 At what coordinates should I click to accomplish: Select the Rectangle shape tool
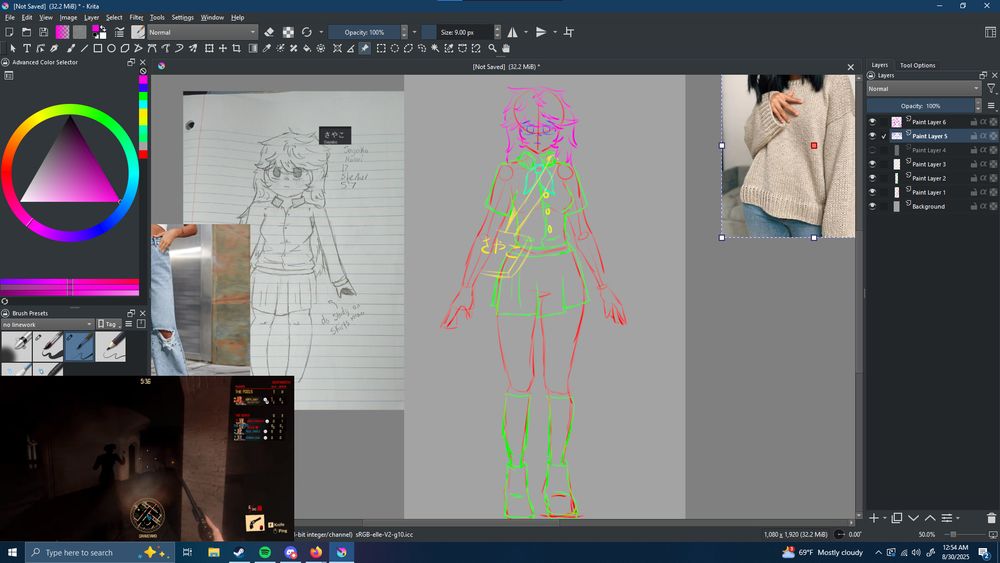click(98, 48)
